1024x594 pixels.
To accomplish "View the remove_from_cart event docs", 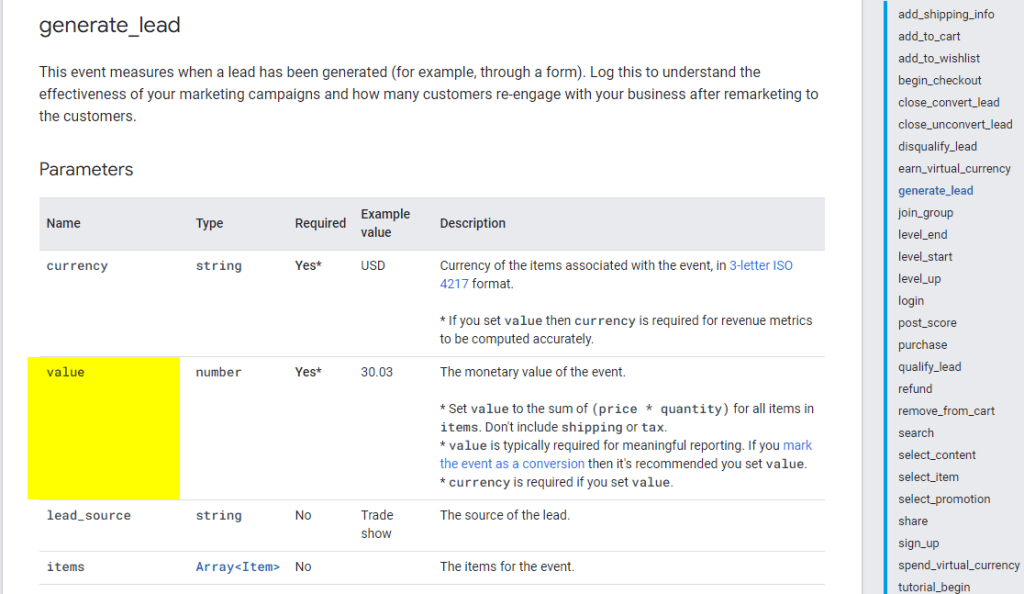I will pos(946,410).
